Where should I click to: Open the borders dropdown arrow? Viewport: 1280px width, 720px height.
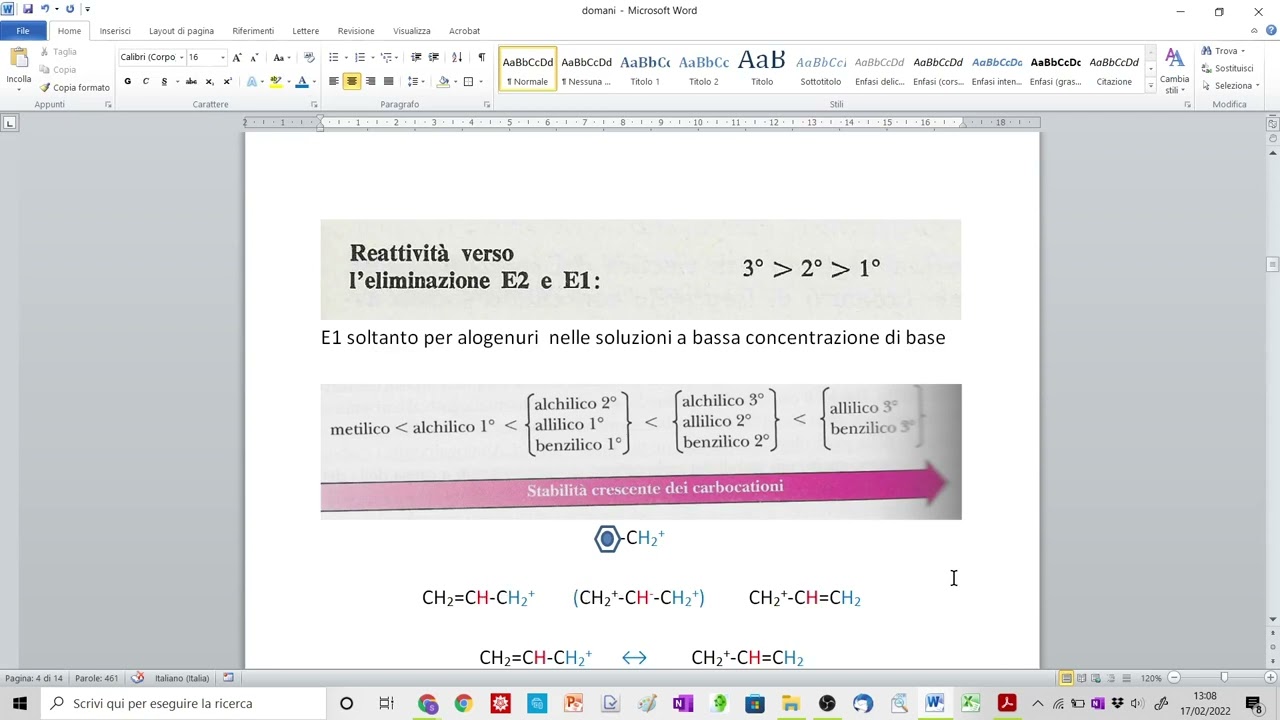480,81
